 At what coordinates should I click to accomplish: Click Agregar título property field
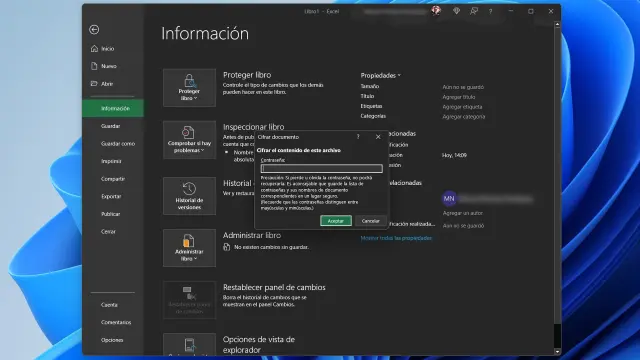[x=459, y=97]
